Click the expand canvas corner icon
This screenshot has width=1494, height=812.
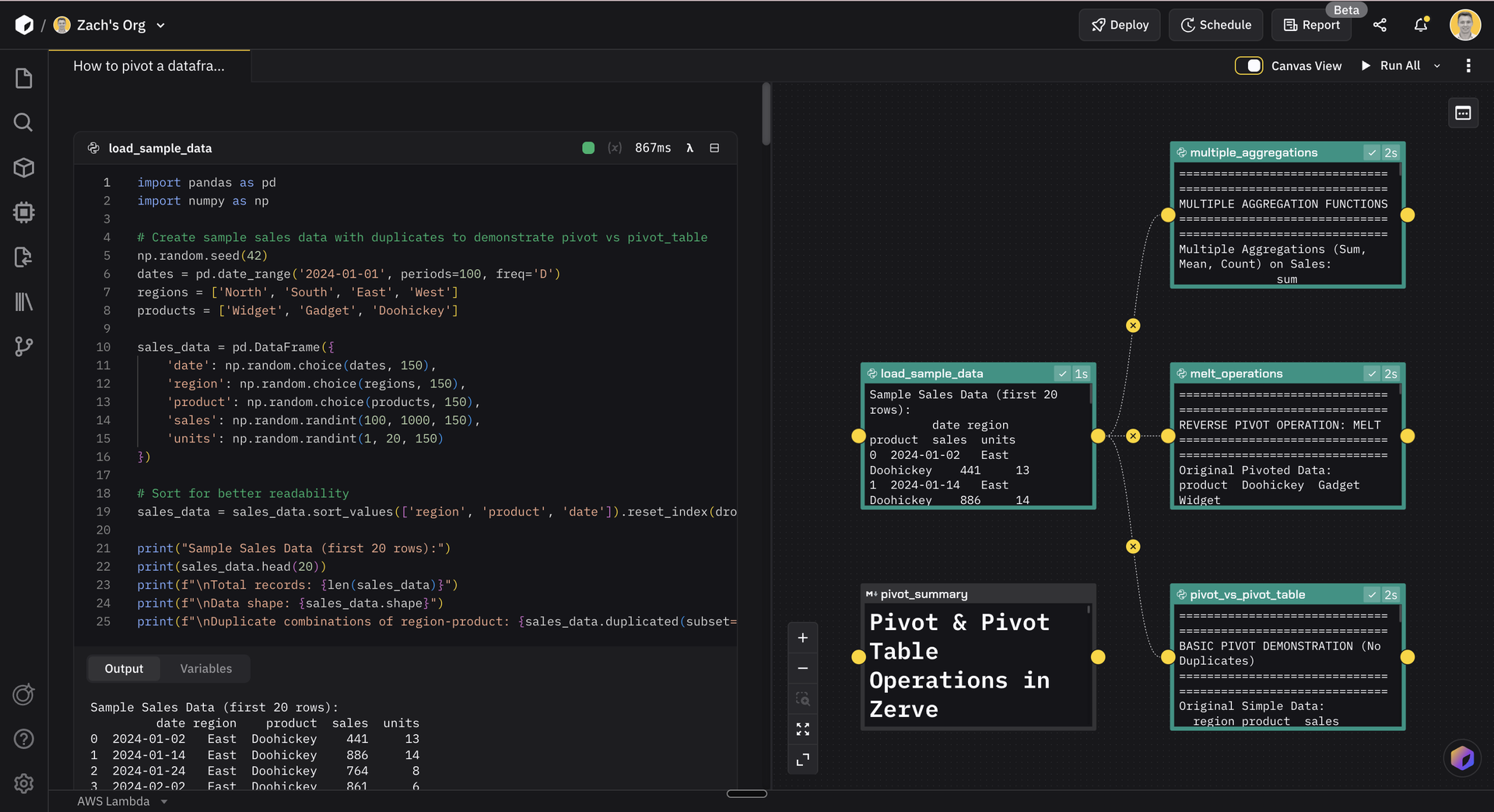[803, 759]
